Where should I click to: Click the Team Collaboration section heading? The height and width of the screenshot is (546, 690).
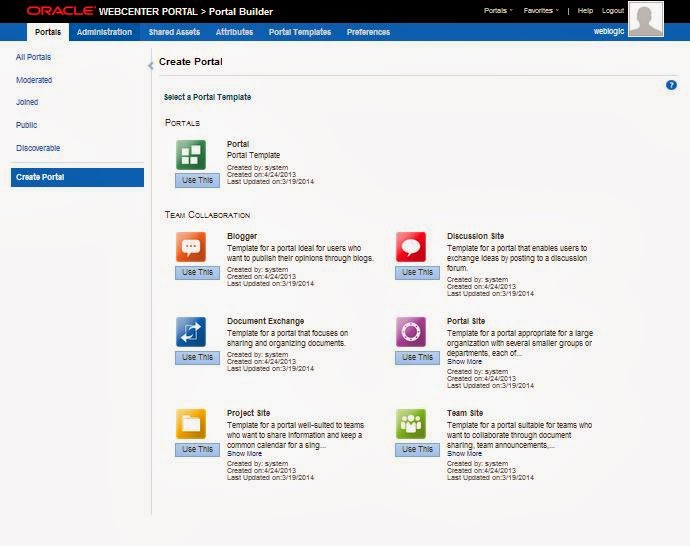(207, 215)
